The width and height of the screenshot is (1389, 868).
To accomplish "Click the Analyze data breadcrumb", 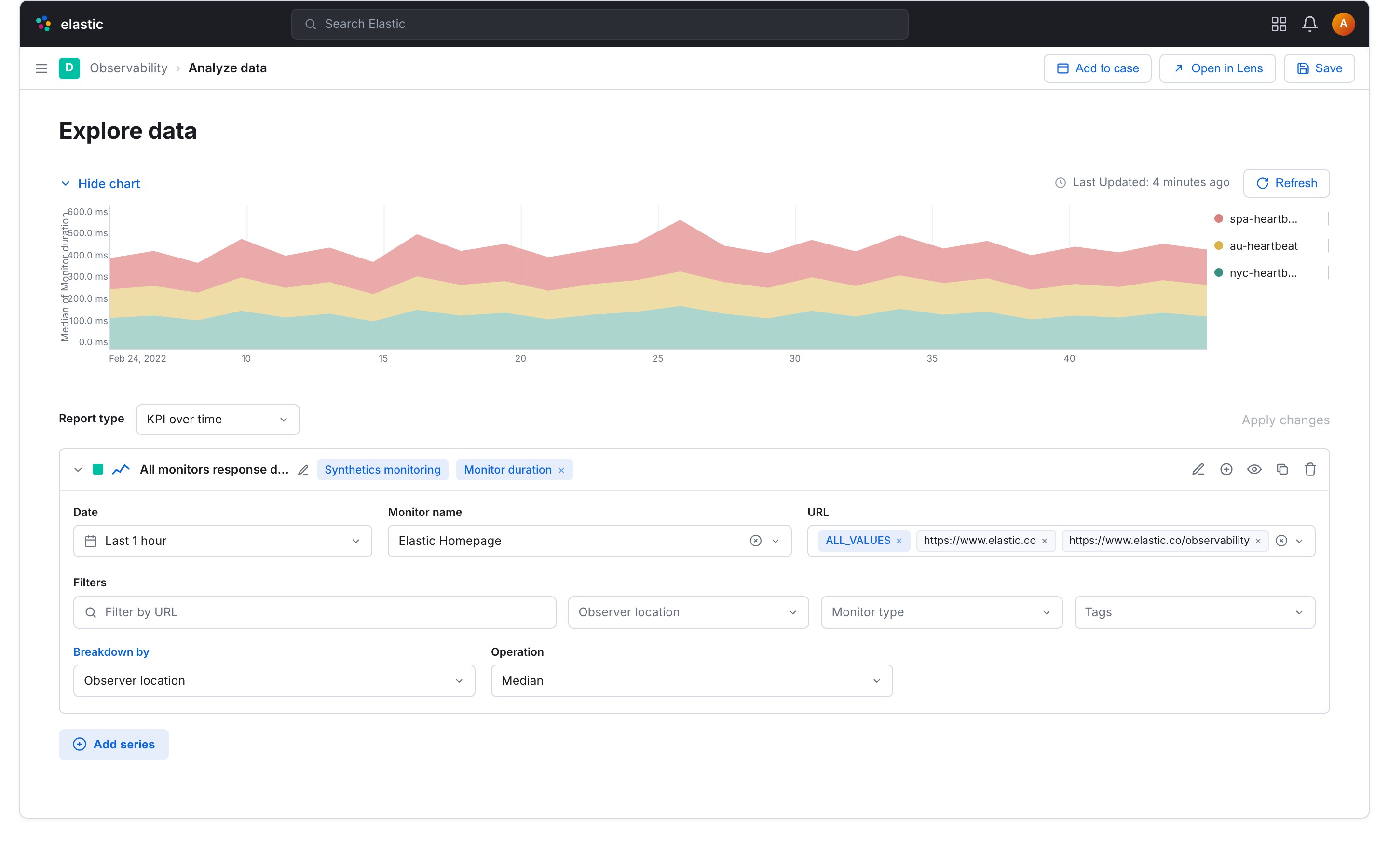I will tap(228, 68).
